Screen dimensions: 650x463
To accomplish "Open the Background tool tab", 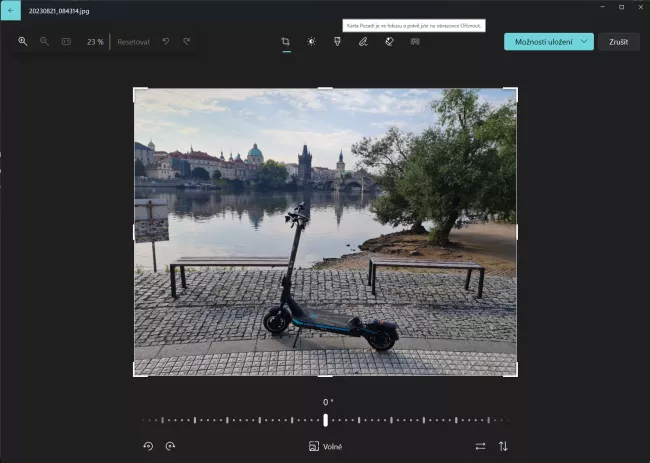I will coord(415,42).
